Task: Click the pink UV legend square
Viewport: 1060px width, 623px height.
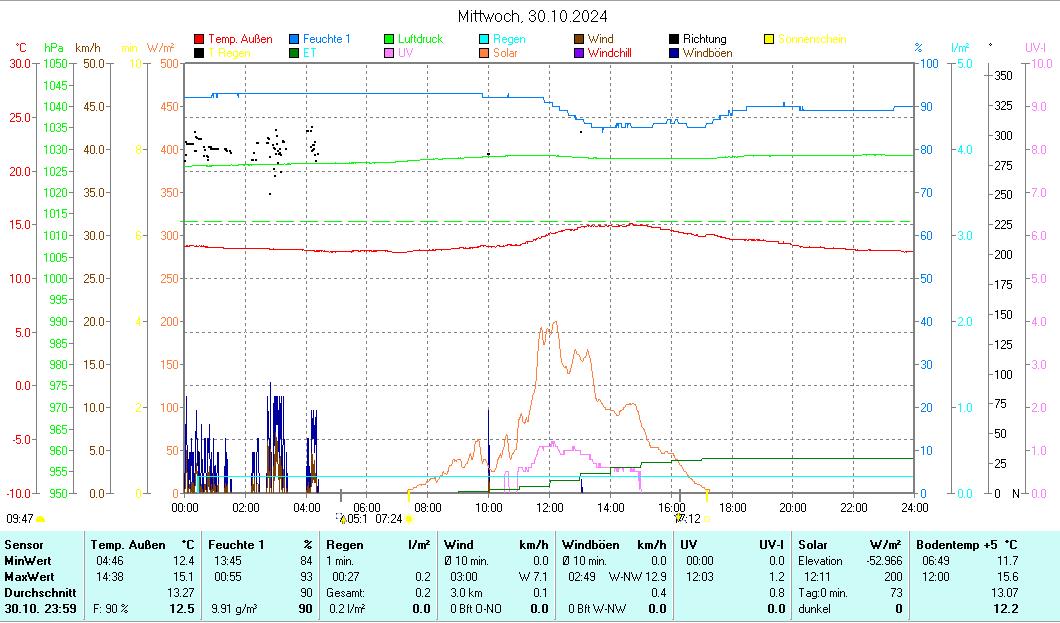Action: pyautogui.click(x=390, y=53)
